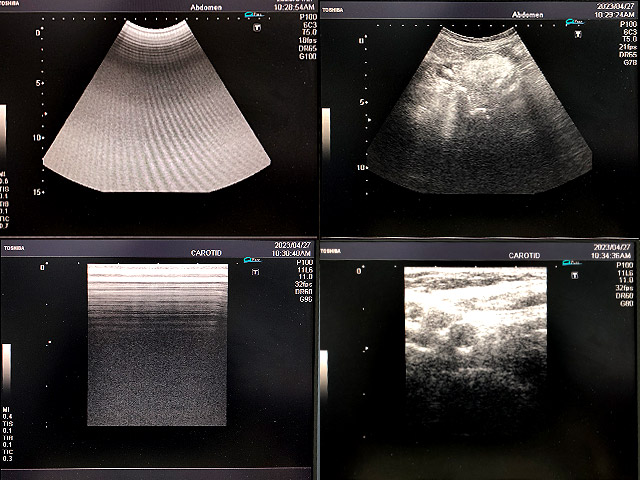Image resolution: width=640 pixels, height=480 pixels.
Task: Click the 21fps frame rate value
Action: click(x=628, y=47)
